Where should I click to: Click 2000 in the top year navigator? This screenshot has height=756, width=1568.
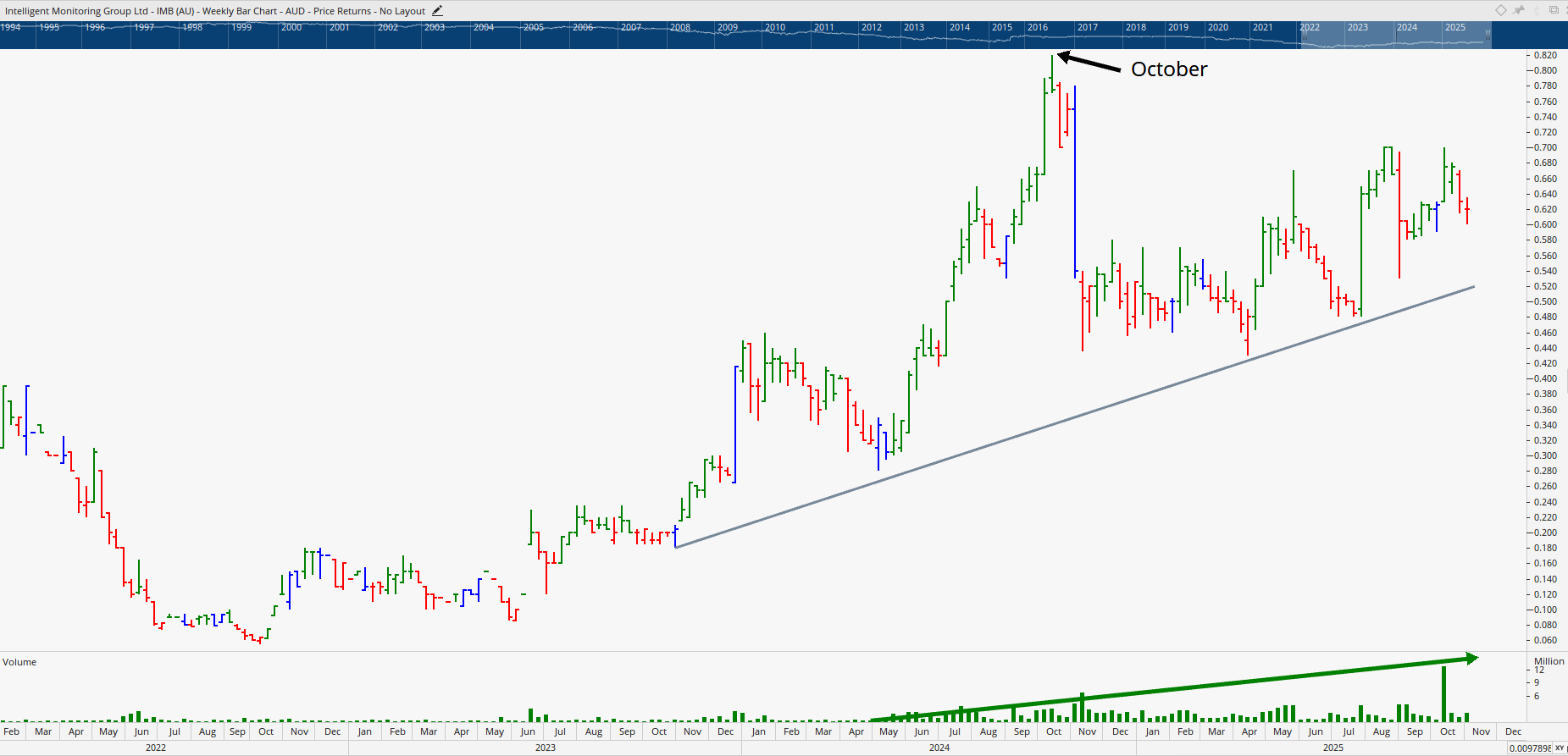click(291, 28)
